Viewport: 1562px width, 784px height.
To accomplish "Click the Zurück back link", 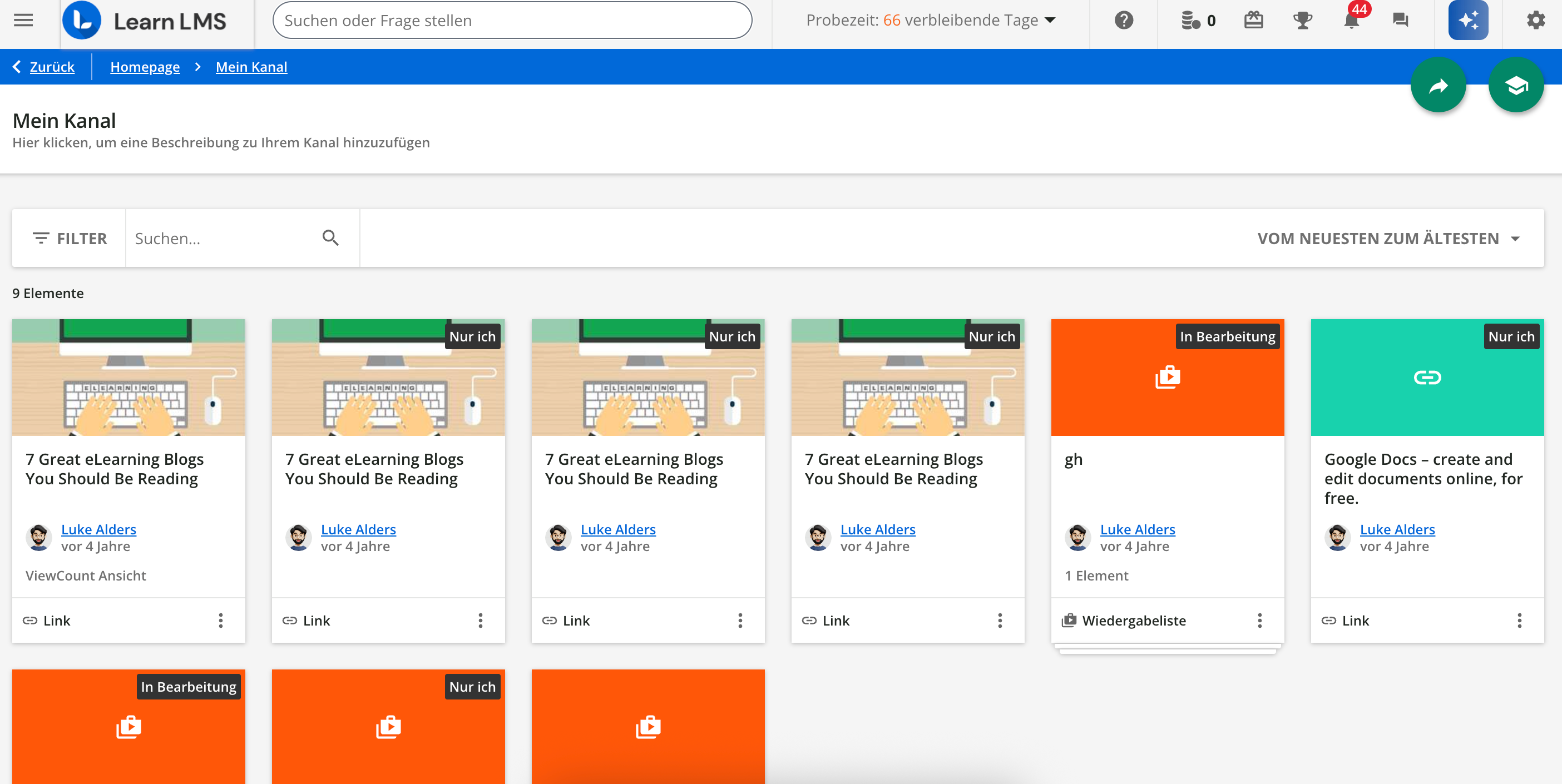I will (51, 67).
